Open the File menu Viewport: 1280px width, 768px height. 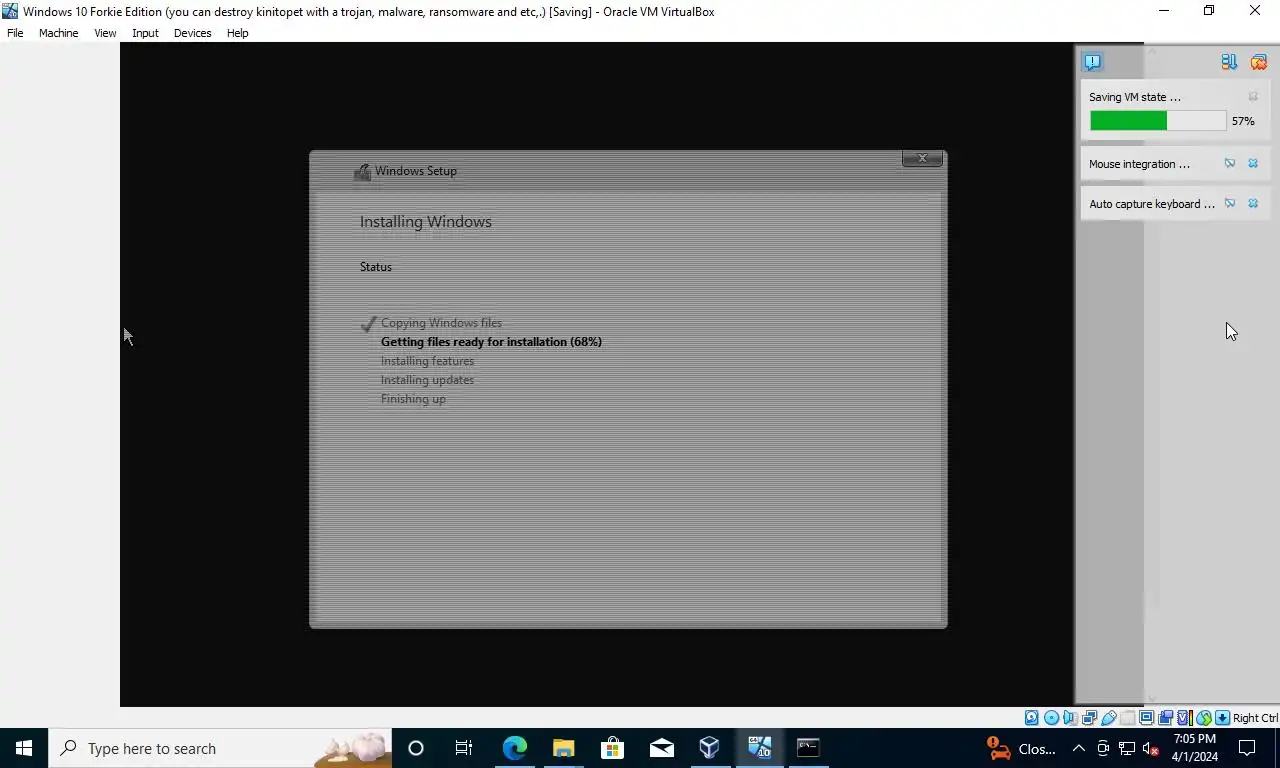point(15,33)
